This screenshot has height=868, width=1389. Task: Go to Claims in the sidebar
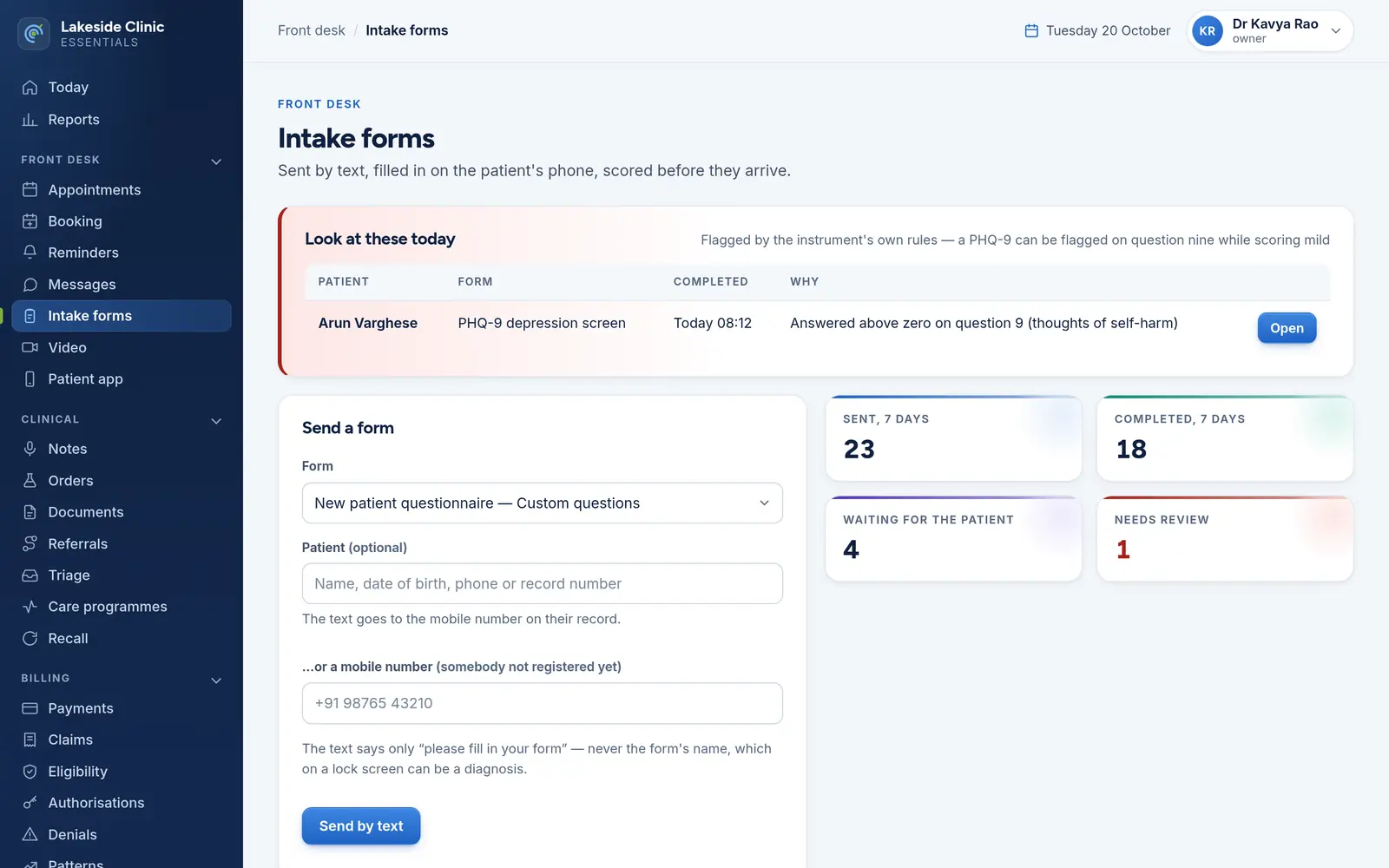tap(122, 740)
